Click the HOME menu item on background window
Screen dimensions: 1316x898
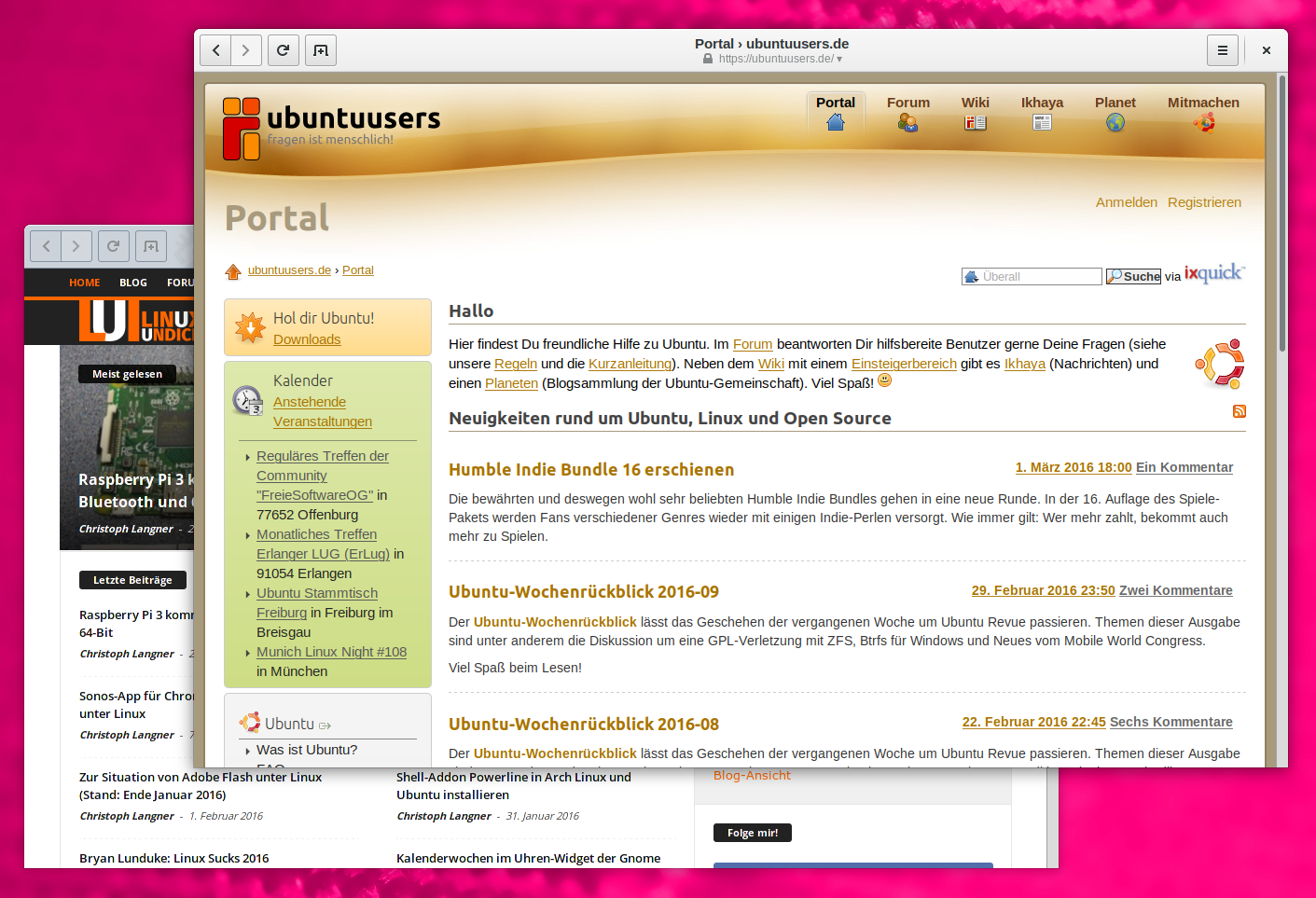84,283
